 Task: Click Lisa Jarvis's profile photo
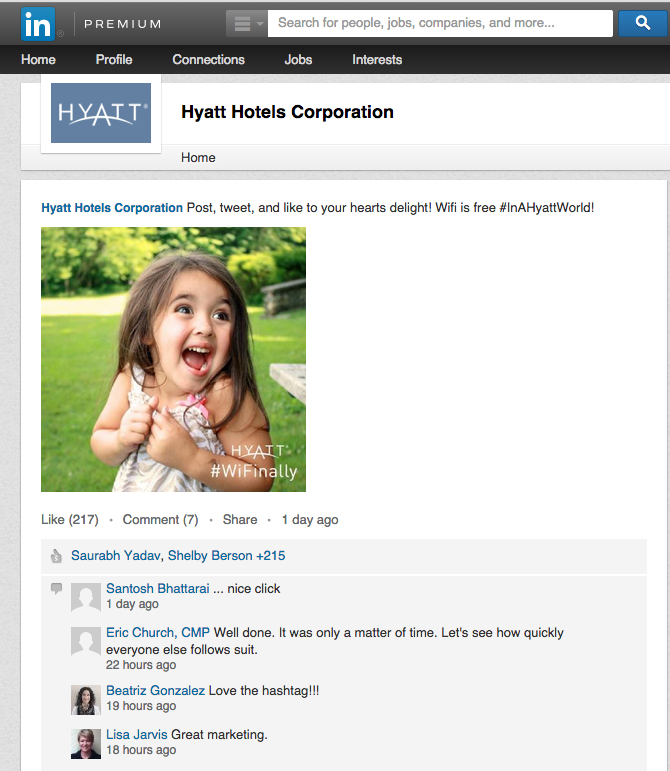pos(86,744)
